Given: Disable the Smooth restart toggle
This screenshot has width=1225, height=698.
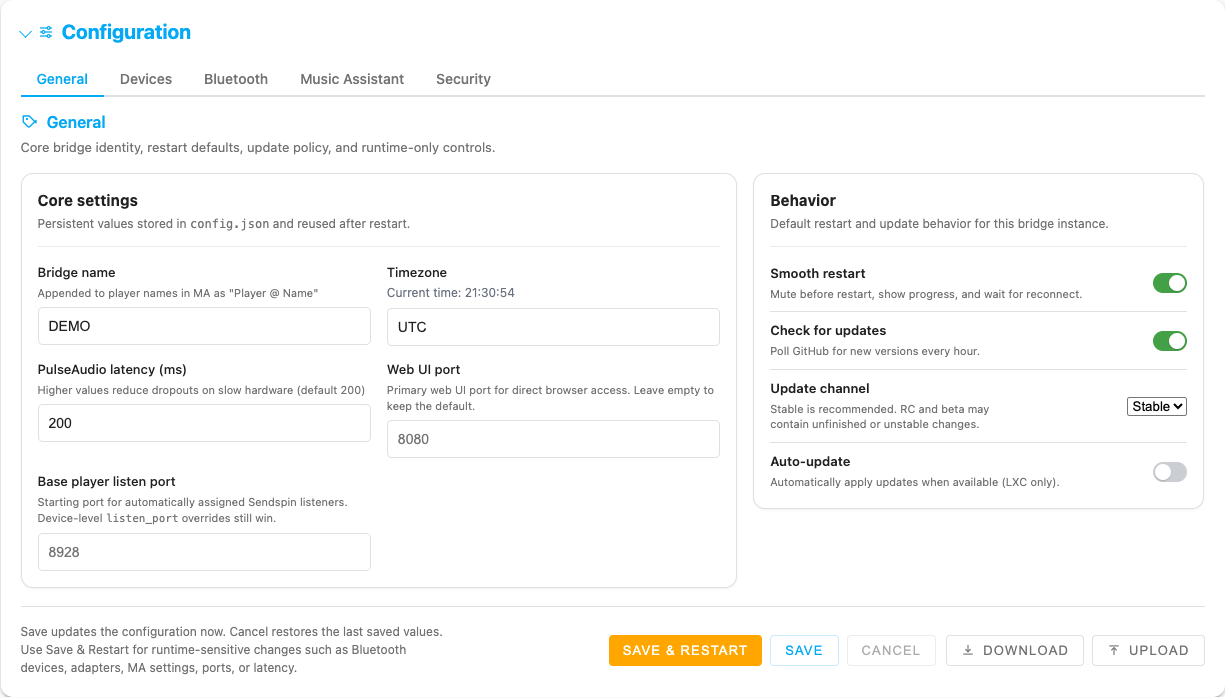Looking at the screenshot, I should click(1169, 283).
